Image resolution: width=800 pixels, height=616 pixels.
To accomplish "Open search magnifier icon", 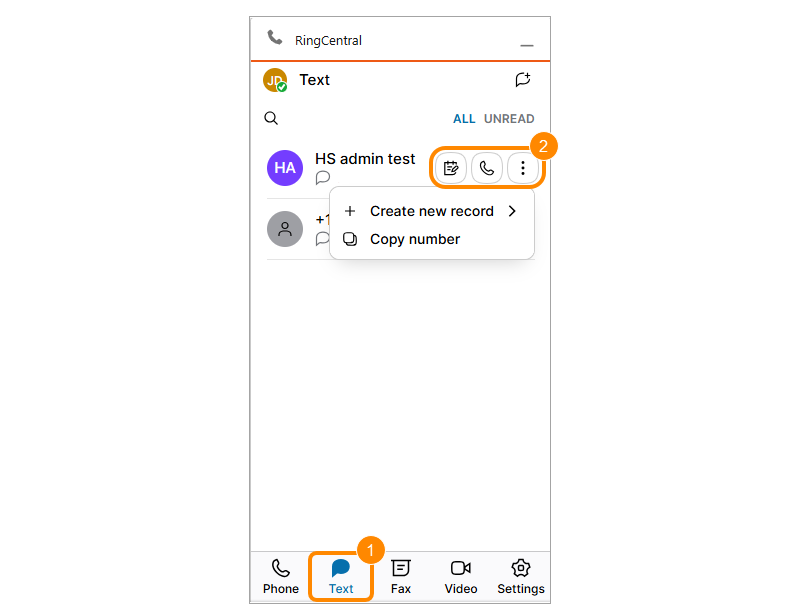I will tap(271, 118).
